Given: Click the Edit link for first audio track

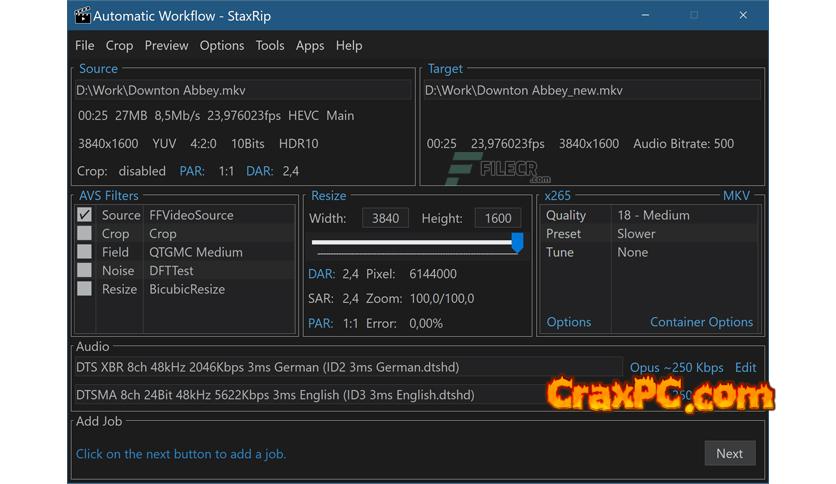Looking at the screenshot, I should point(745,367).
